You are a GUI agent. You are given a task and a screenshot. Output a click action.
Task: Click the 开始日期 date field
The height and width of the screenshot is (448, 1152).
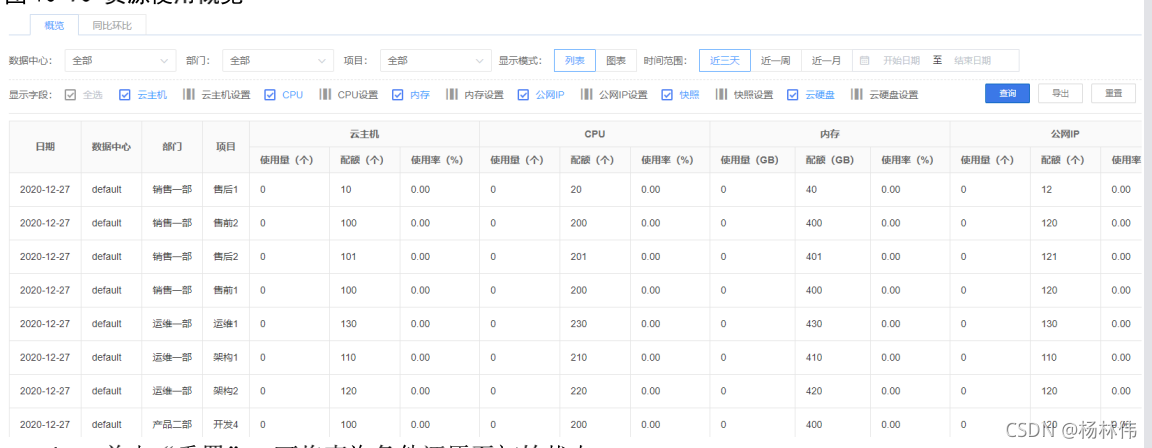pyautogui.click(x=901, y=60)
